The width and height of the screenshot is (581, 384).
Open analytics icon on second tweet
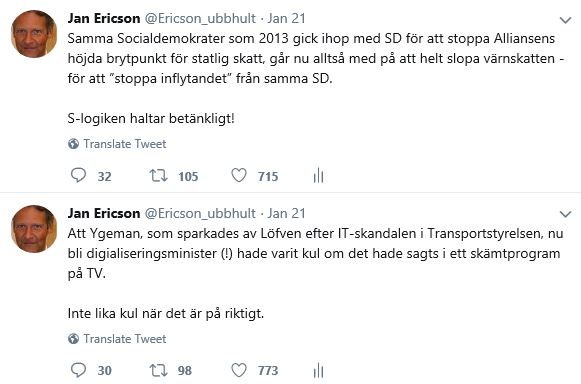pos(318,370)
